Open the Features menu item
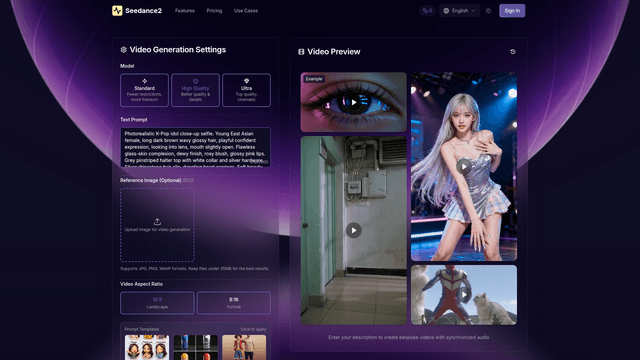This screenshot has width=640, height=360. point(185,11)
